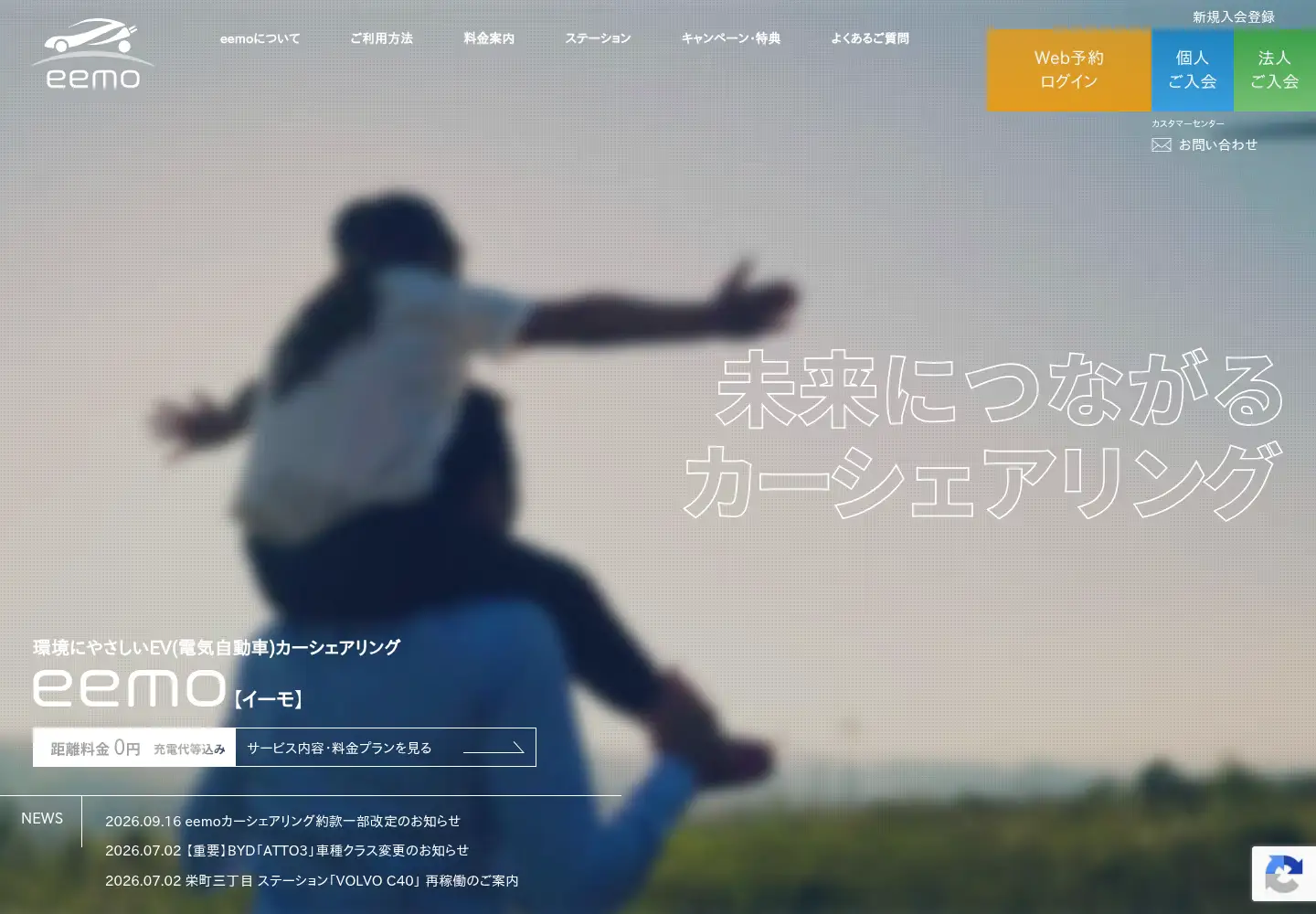Click the 個人ご入会 button
The image size is (1316, 914).
(1193, 70)
